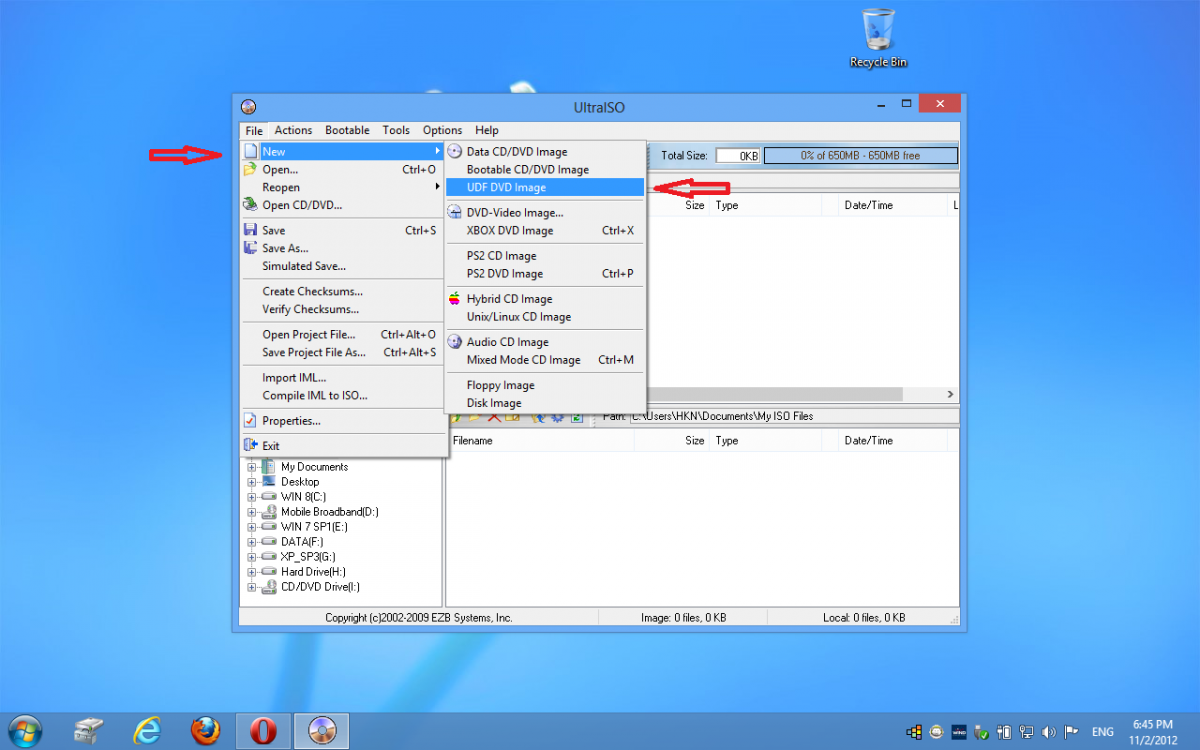Image resolution: width=1200 pixels, height=750 pixels.
Task: Open the volume speaker tray icon
Action: tap(1049, 731)
